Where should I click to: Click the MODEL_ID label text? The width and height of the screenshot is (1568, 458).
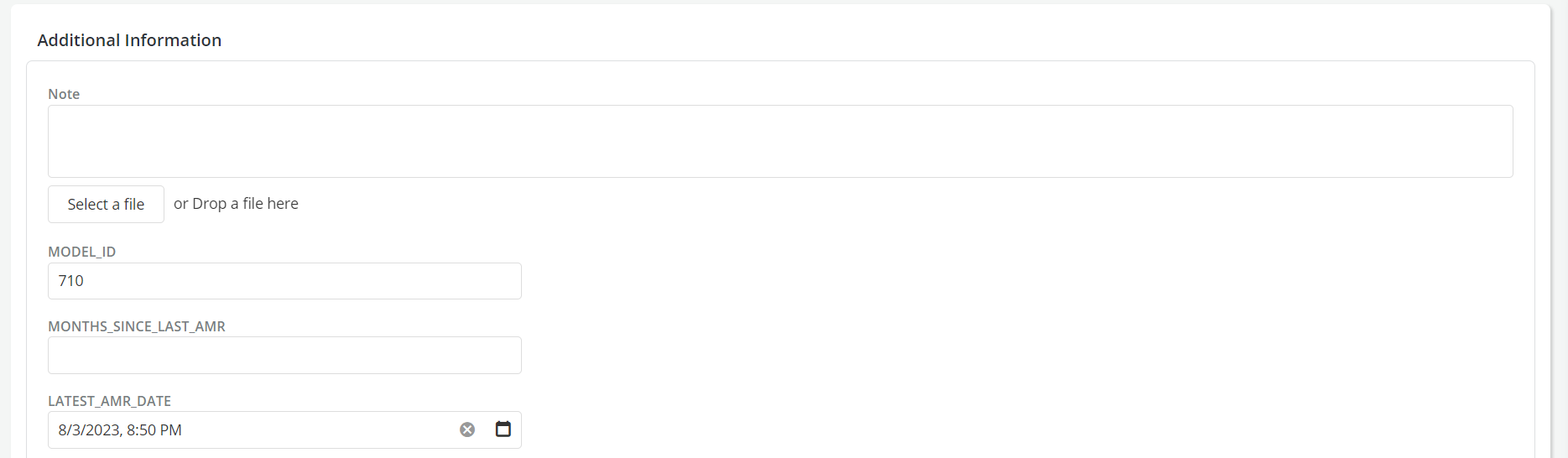[x=81, y=252]
